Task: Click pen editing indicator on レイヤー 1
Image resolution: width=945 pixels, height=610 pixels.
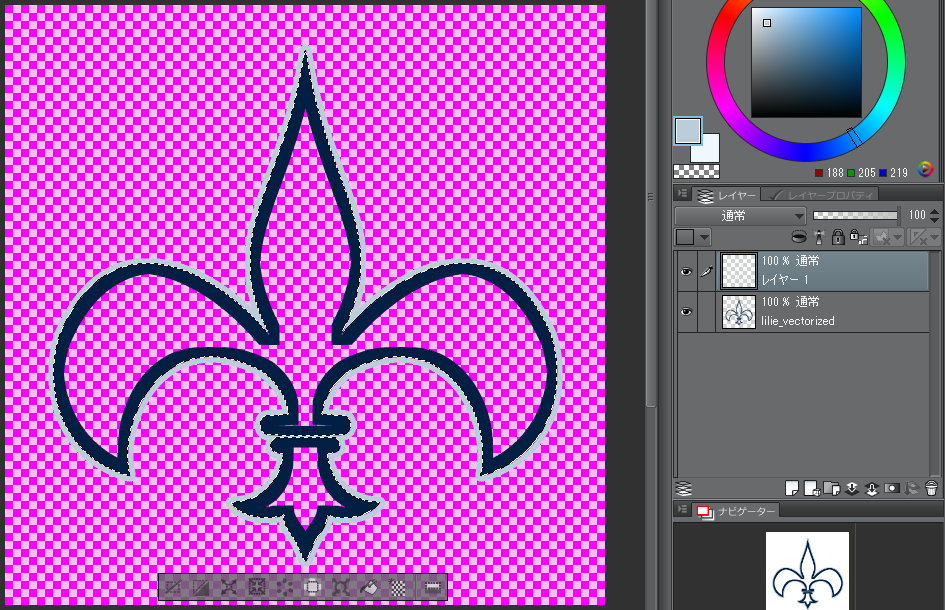Action: 706,272
